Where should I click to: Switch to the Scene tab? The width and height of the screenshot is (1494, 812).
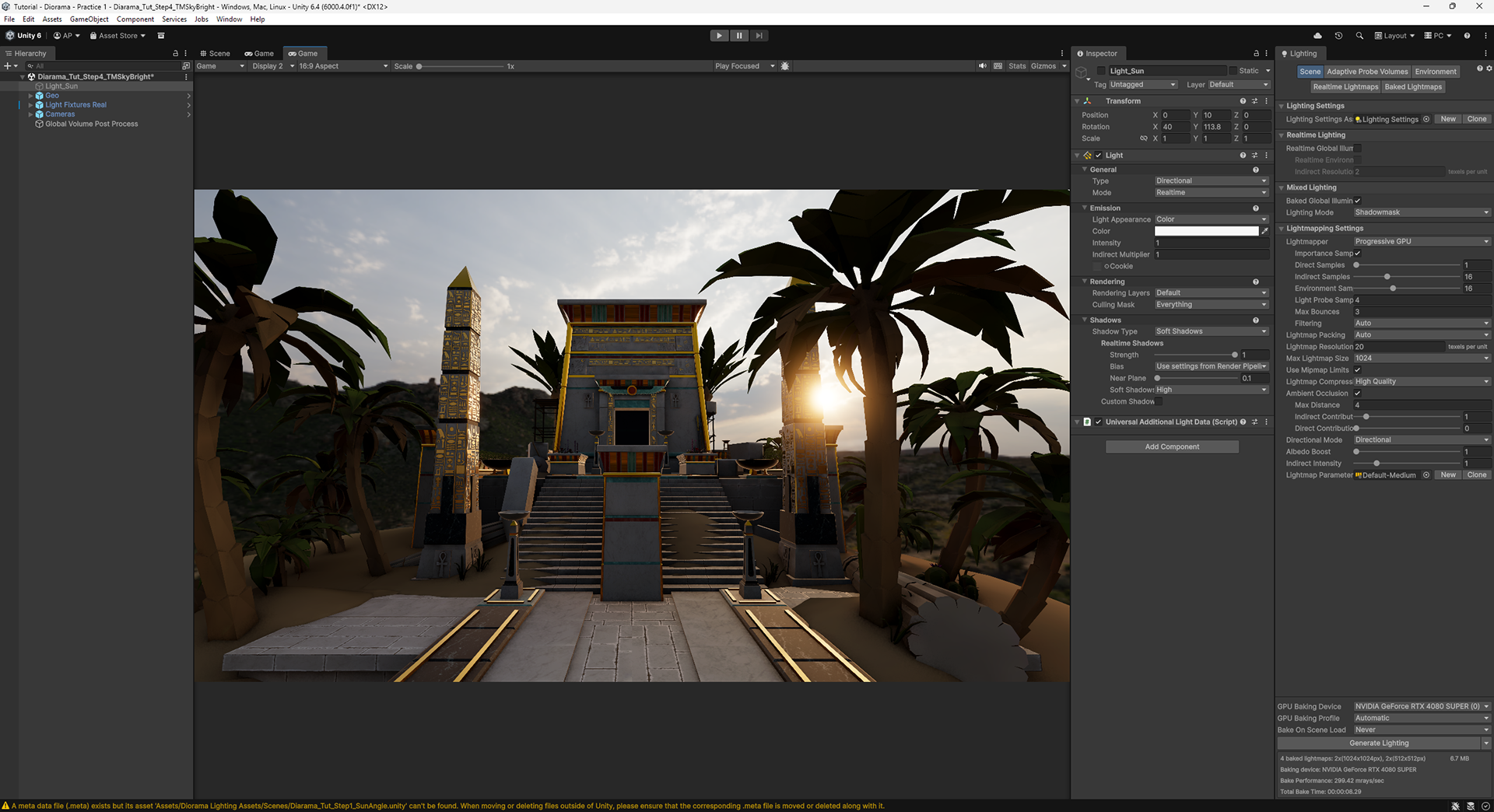point(215,54)
